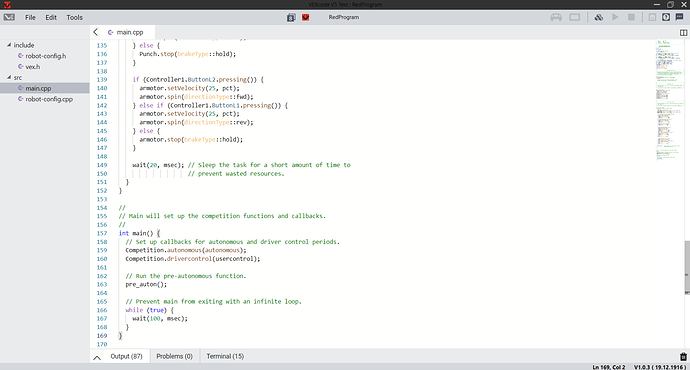The height and width of the screenshot is (370, 690).
Task: Click the slot selector icon beside RedProgram
Action: (291, 17)
